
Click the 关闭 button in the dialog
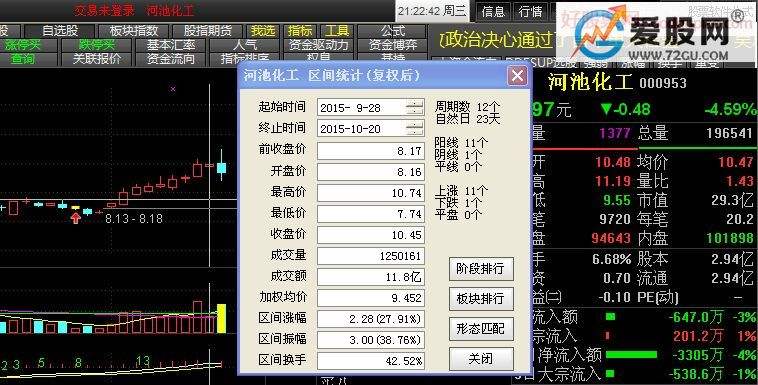481,359
